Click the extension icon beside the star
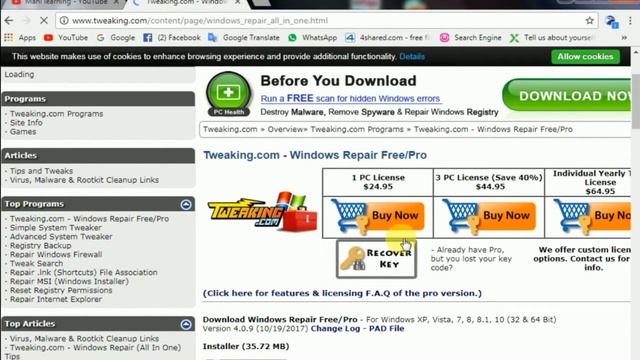Screen dimensions: 640x360 (x=611, y=21)
